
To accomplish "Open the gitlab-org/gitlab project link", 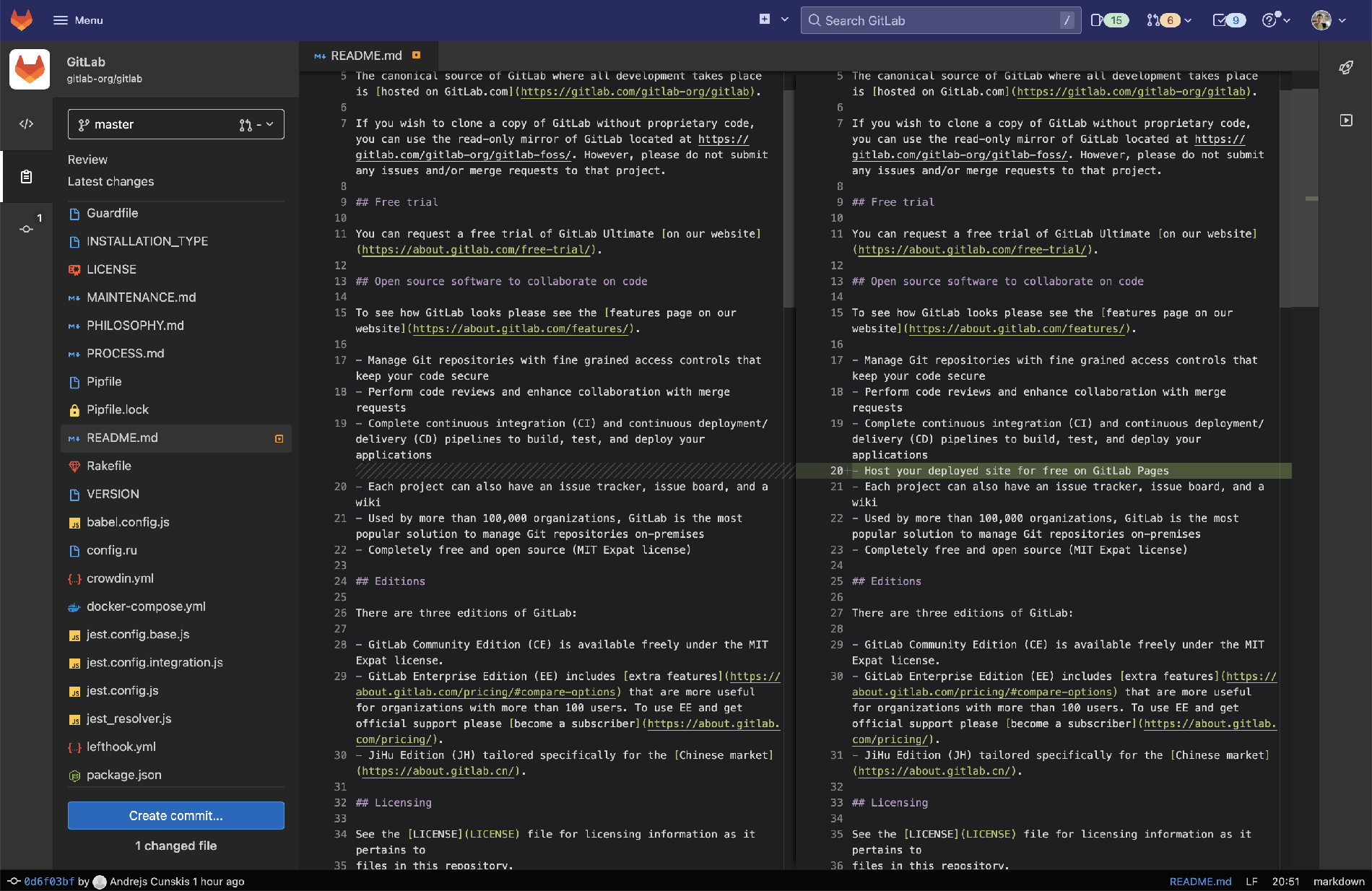I will (104, 79).
